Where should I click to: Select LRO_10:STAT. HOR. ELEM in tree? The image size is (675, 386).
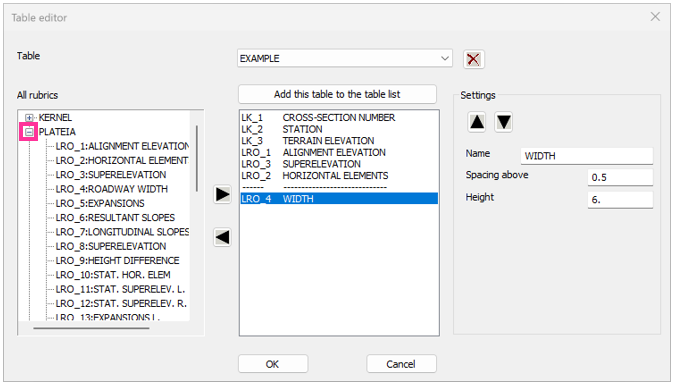coord(113,275)
